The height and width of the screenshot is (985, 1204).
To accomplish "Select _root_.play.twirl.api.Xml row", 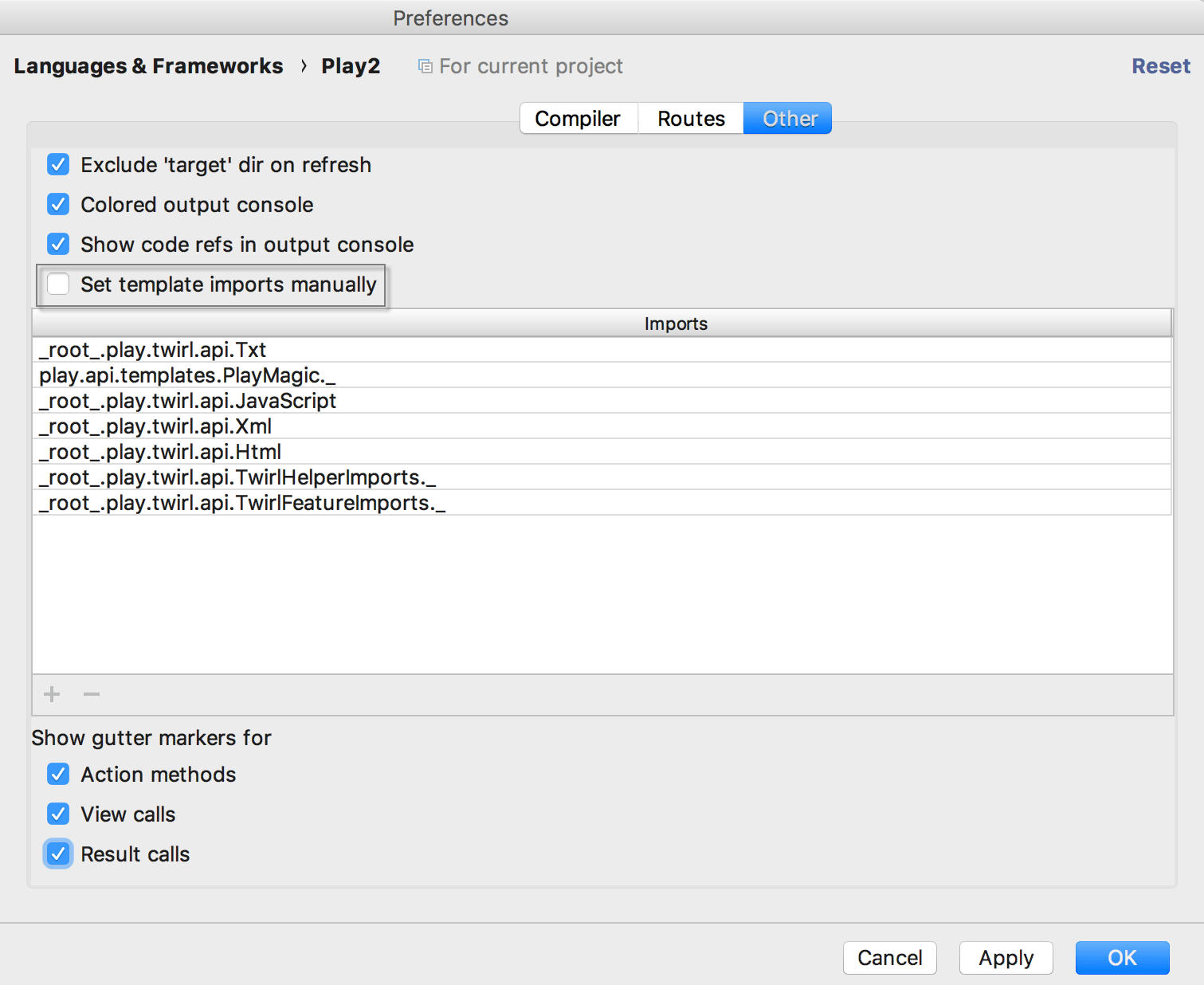I will click(x=602, y=426).
